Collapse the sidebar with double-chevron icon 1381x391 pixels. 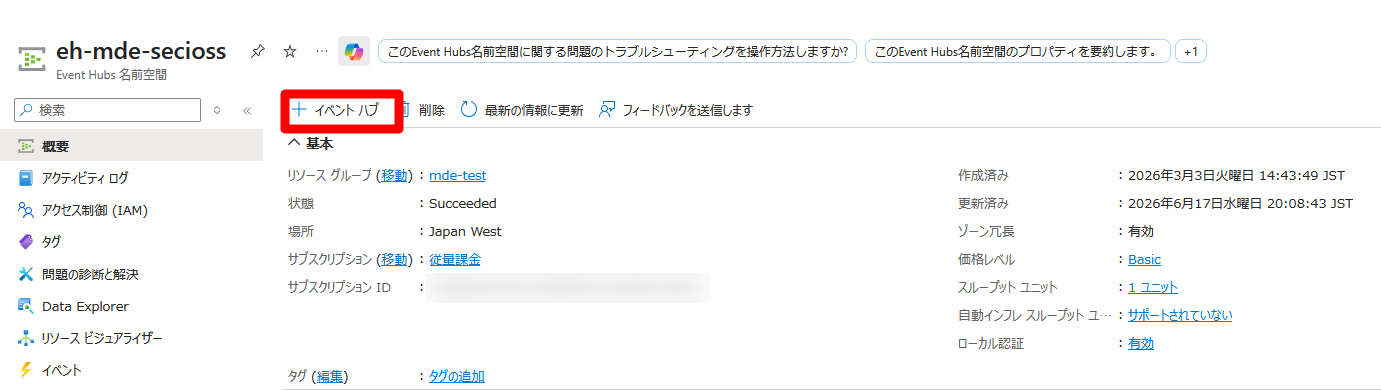pos(247,110)
